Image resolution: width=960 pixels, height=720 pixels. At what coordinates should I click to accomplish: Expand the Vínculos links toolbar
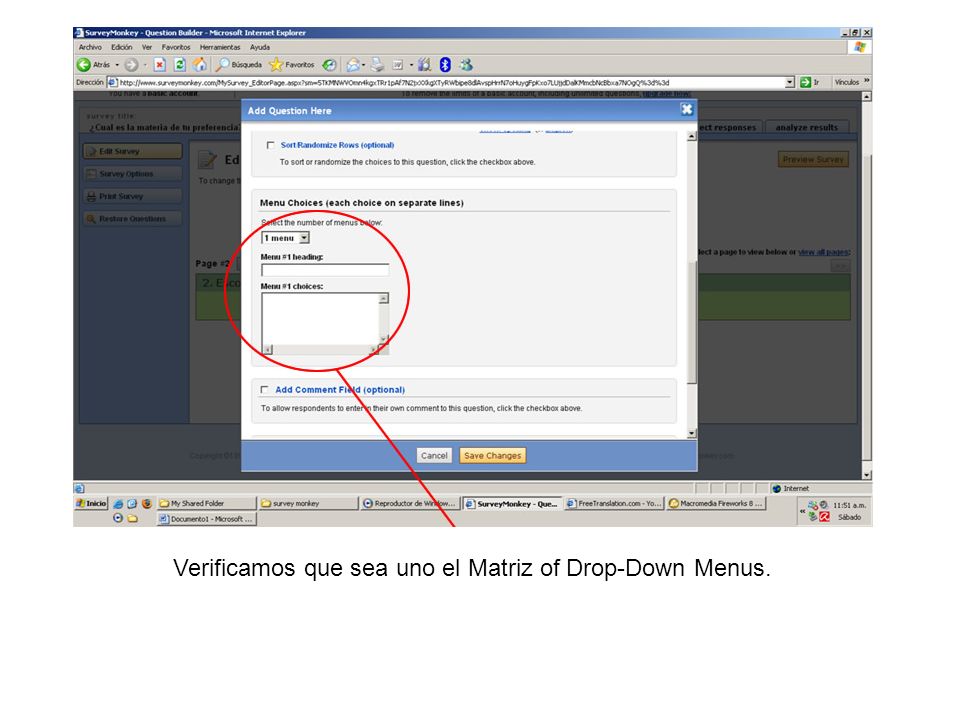click(866, 80)
